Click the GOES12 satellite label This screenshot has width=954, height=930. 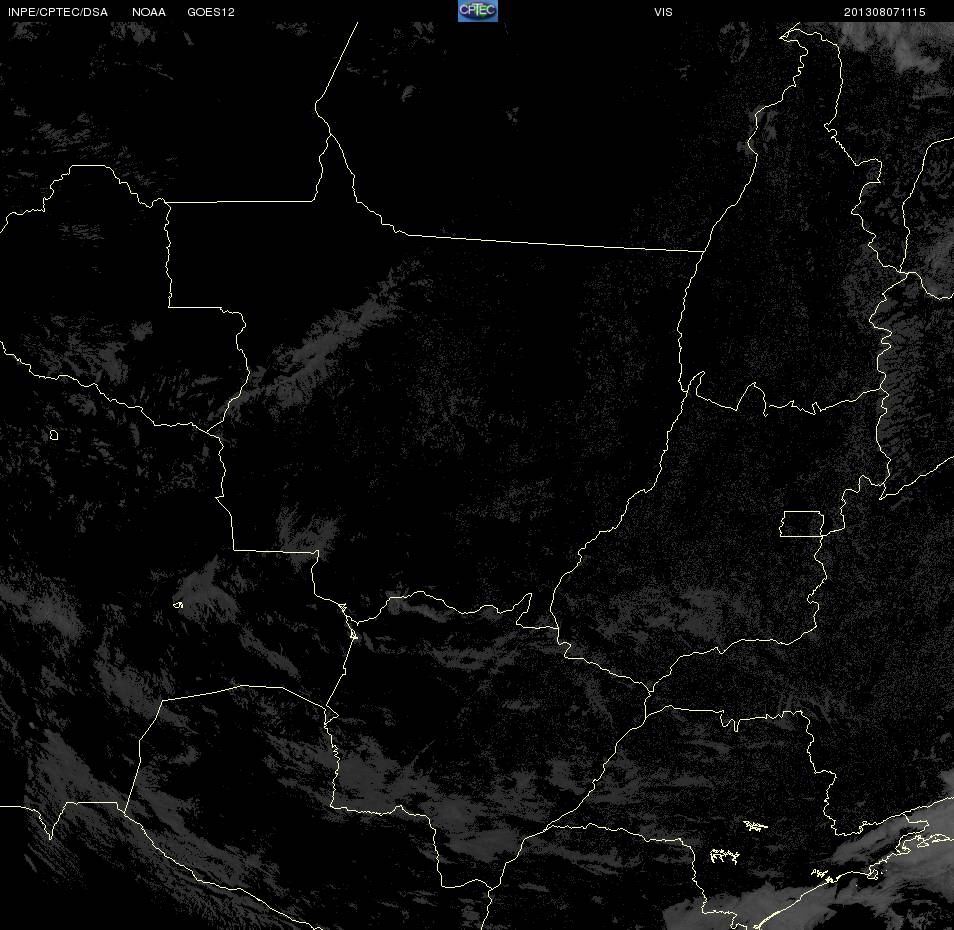click(x=211, y=12)
